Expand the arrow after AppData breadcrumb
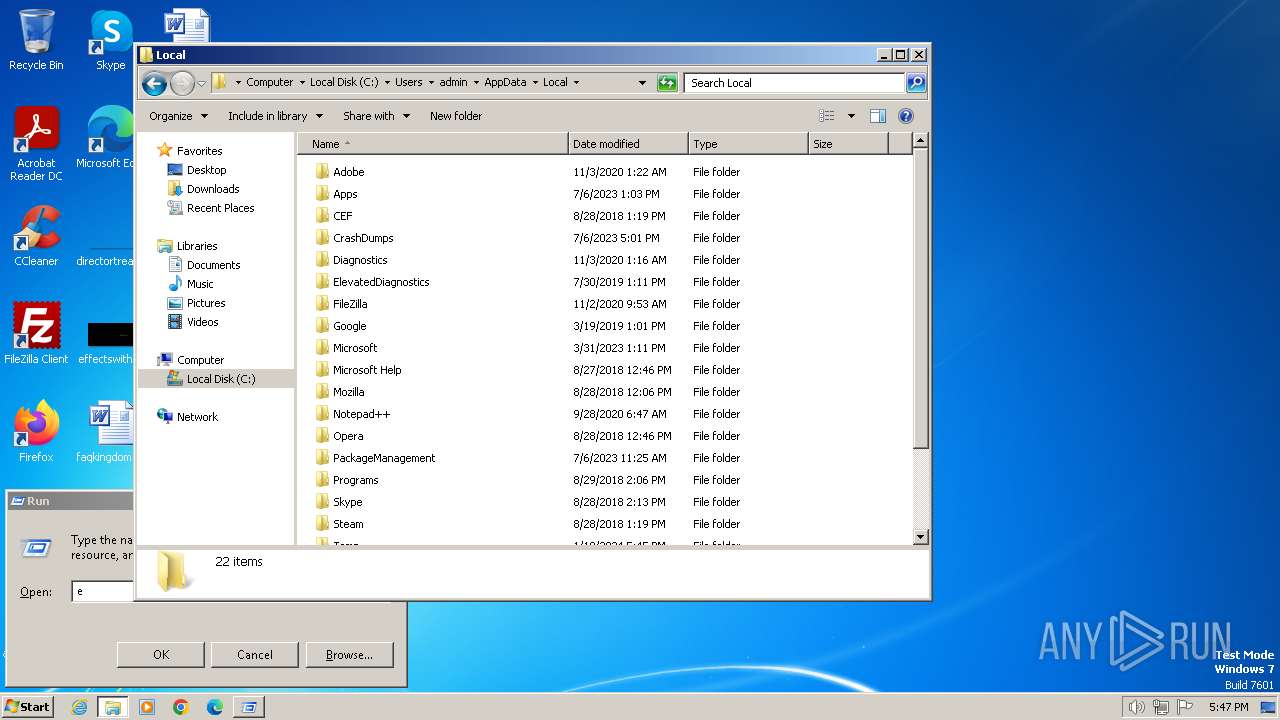This screenshot has width=1280, height=720. 534,83
